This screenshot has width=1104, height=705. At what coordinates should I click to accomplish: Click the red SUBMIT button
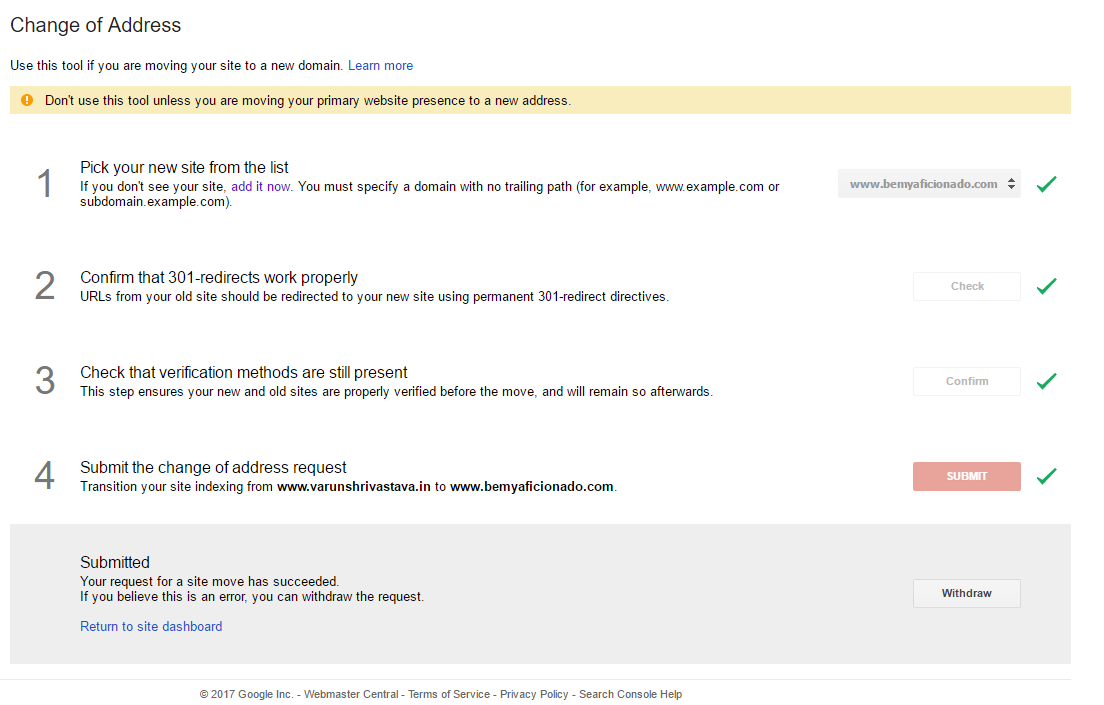pyautogui.click(x=966, y=476)
